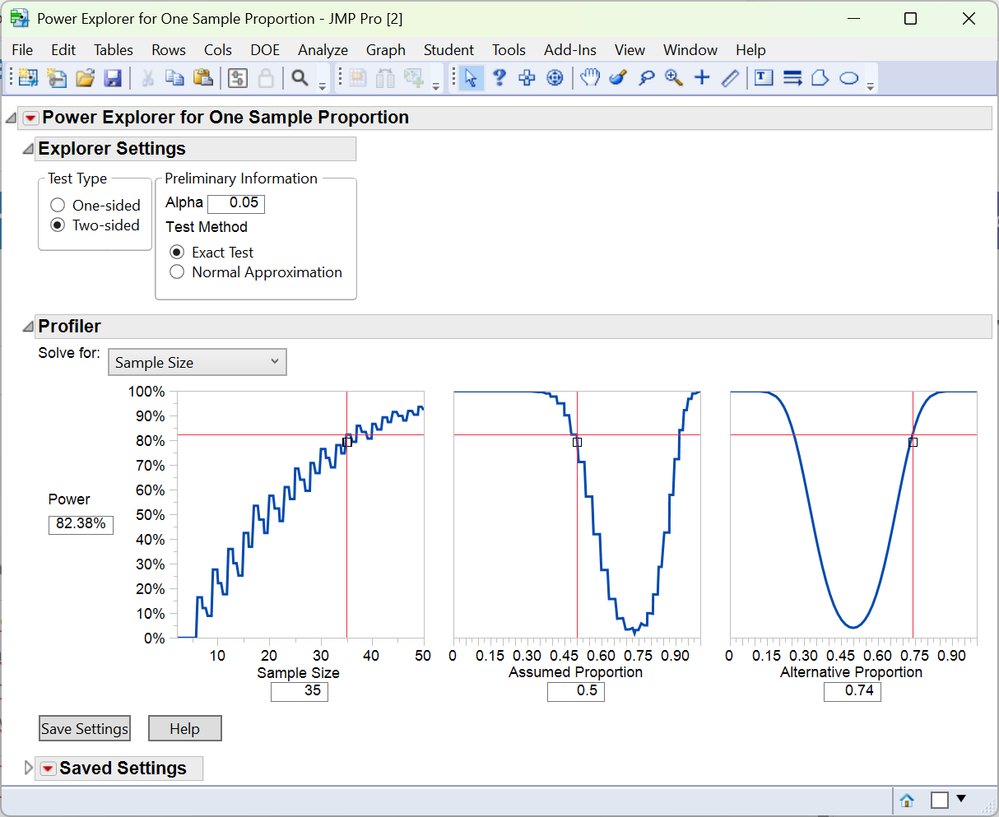Image resolution: width=999 pixels, height=817 pixels.
Task: Collapse the Profiler section
Action: coord(28,327)
